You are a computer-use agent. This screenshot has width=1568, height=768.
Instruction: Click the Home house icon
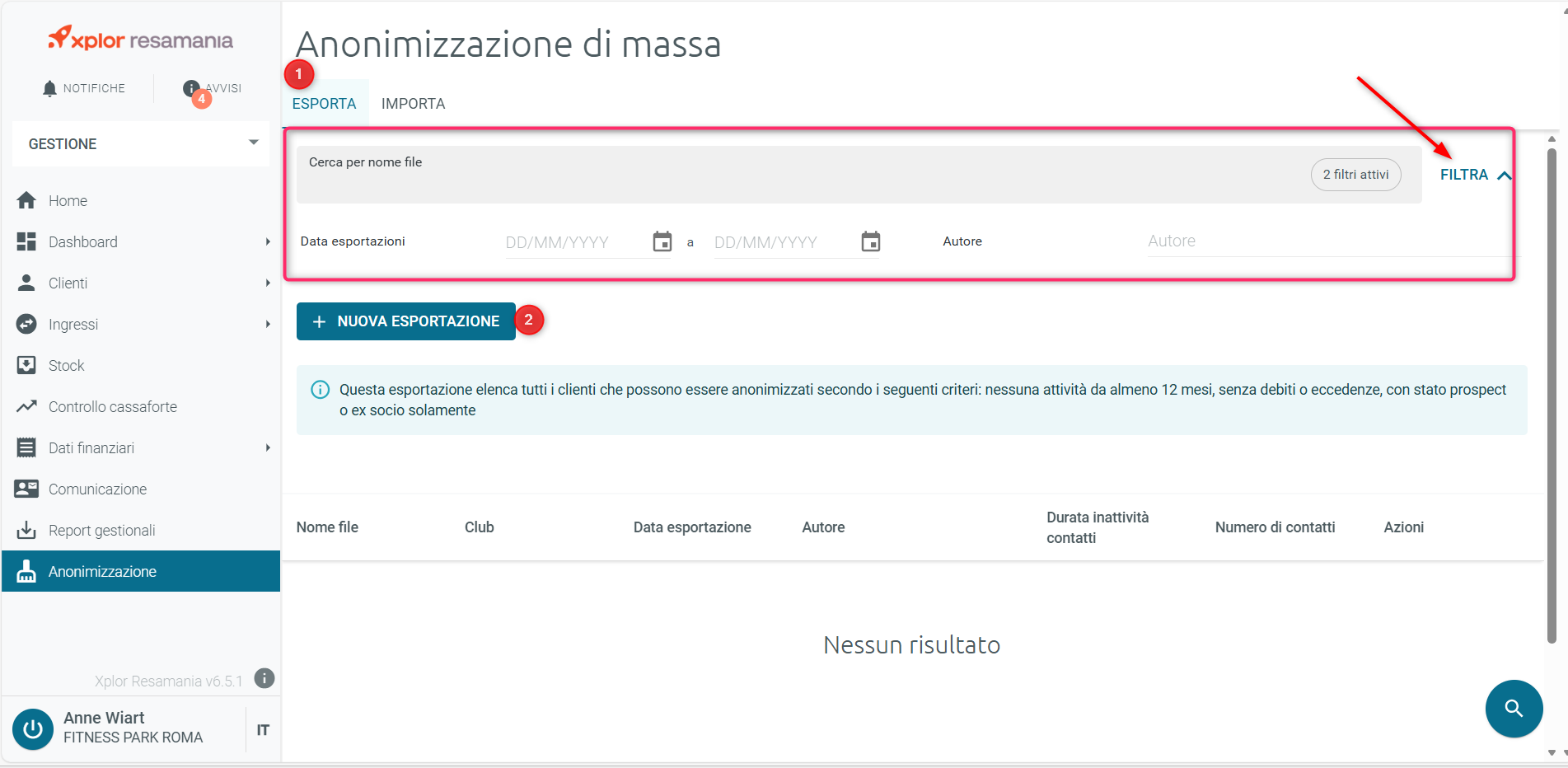(x=26, y=200)
